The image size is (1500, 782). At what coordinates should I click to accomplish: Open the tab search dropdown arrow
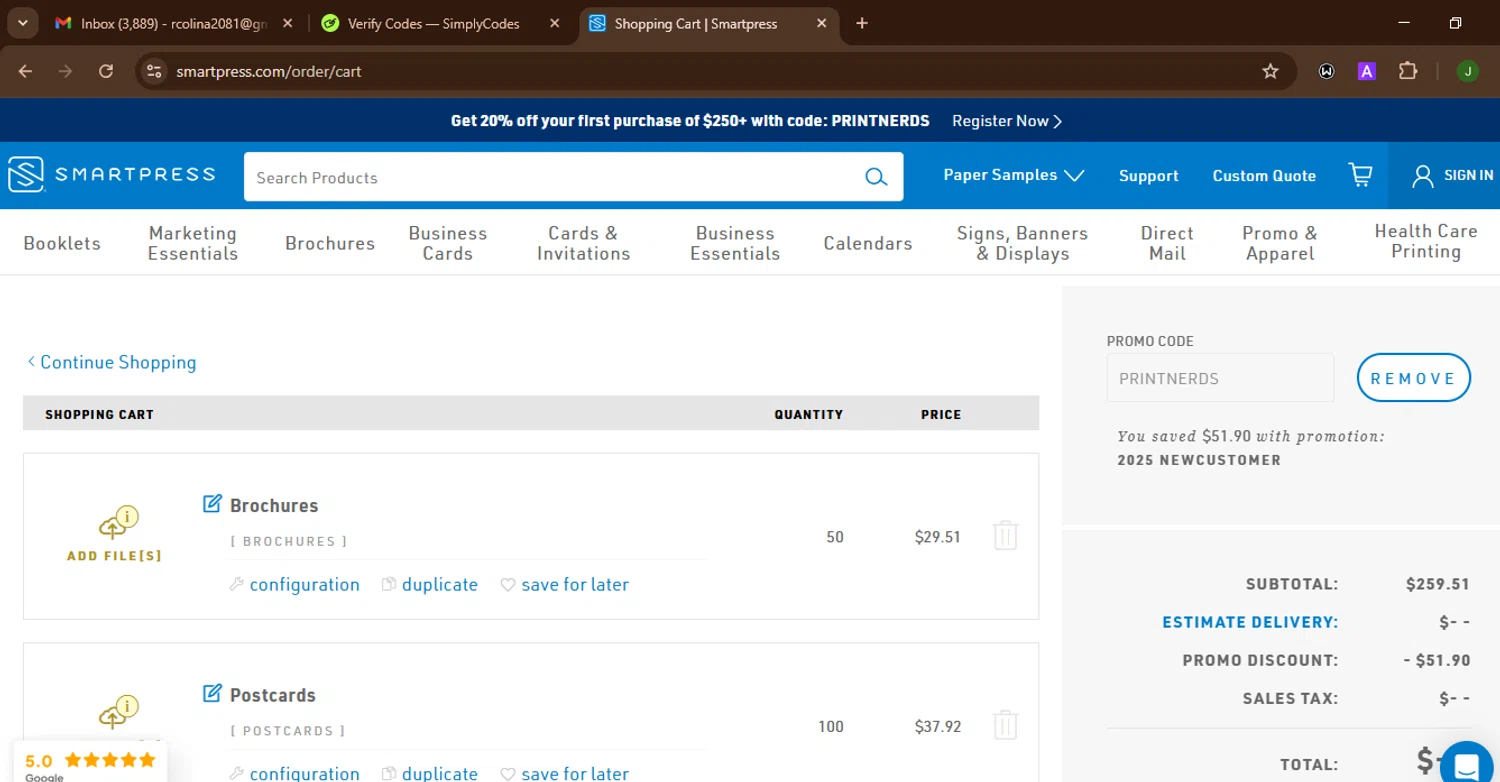coord(22,23)
